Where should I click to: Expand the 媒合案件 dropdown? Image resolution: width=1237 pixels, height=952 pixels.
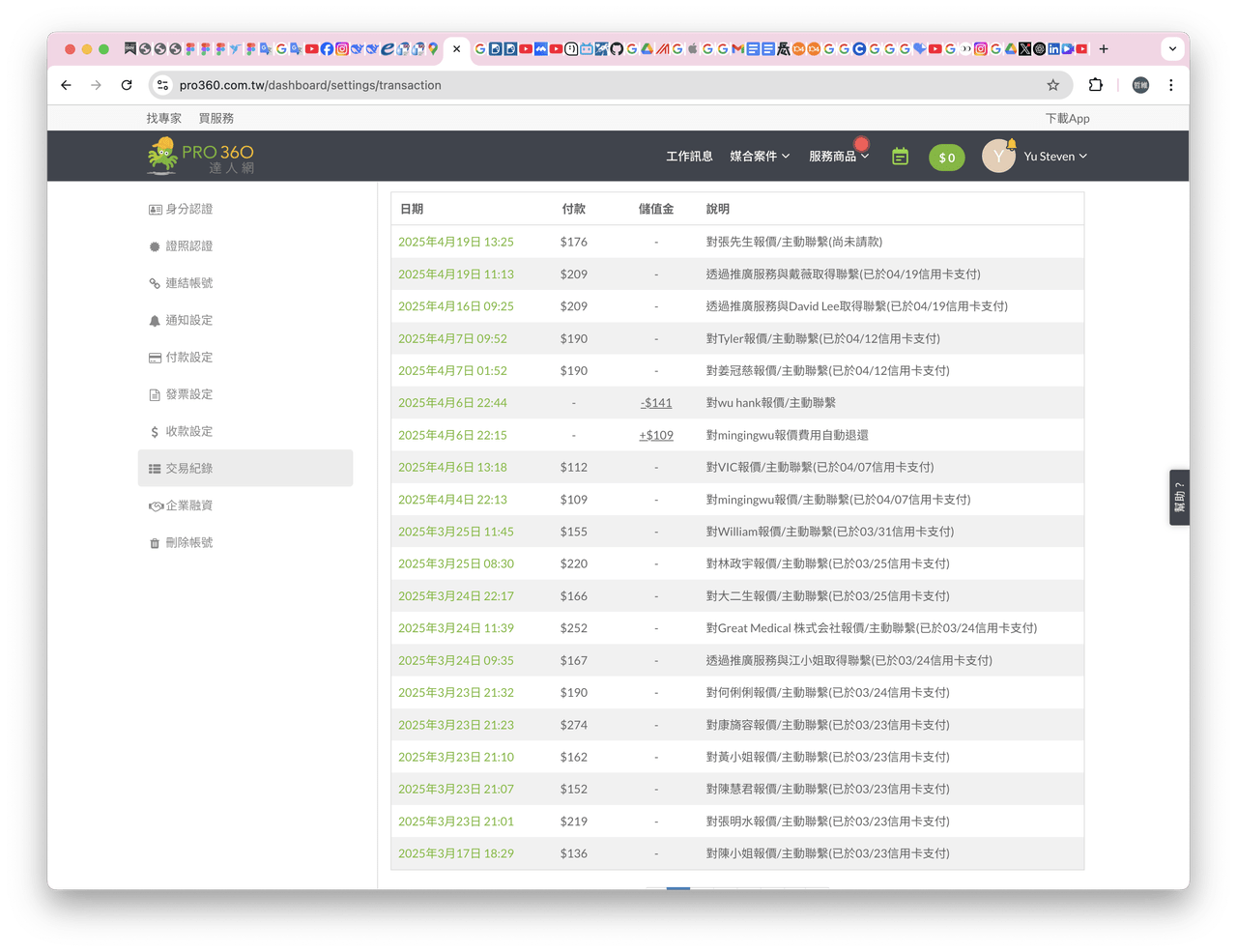pos(760,157)
